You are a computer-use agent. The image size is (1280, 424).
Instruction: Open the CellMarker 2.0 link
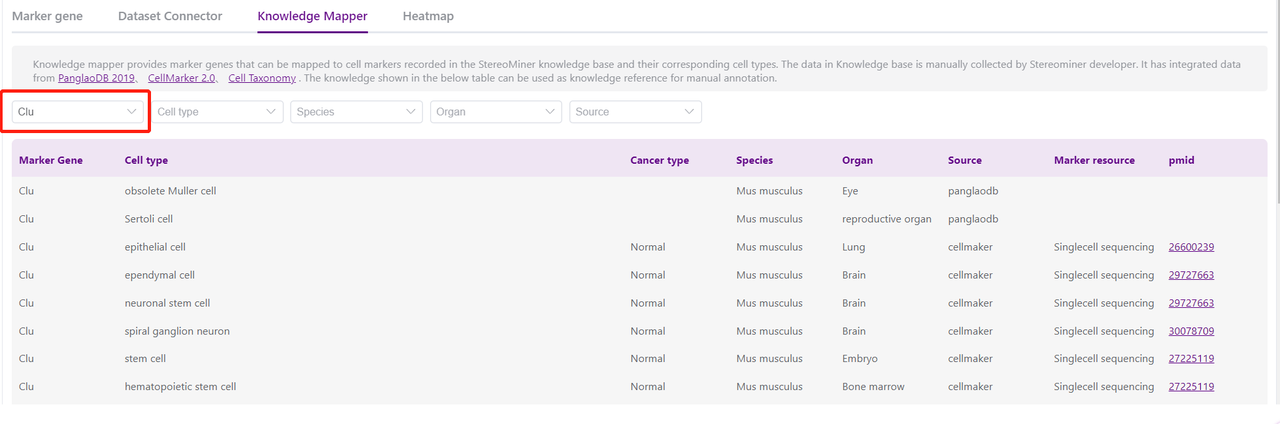[181, 78]
